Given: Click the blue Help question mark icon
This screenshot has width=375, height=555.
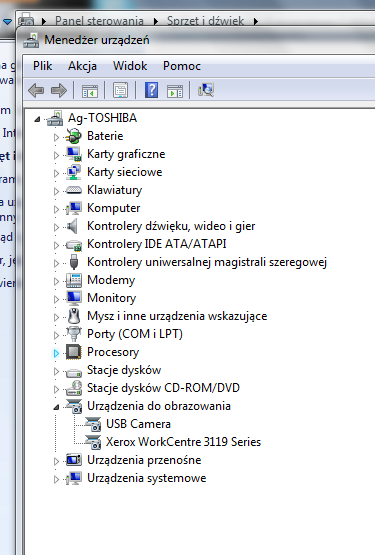Looking at the screenshot, I should click(152, 90).
